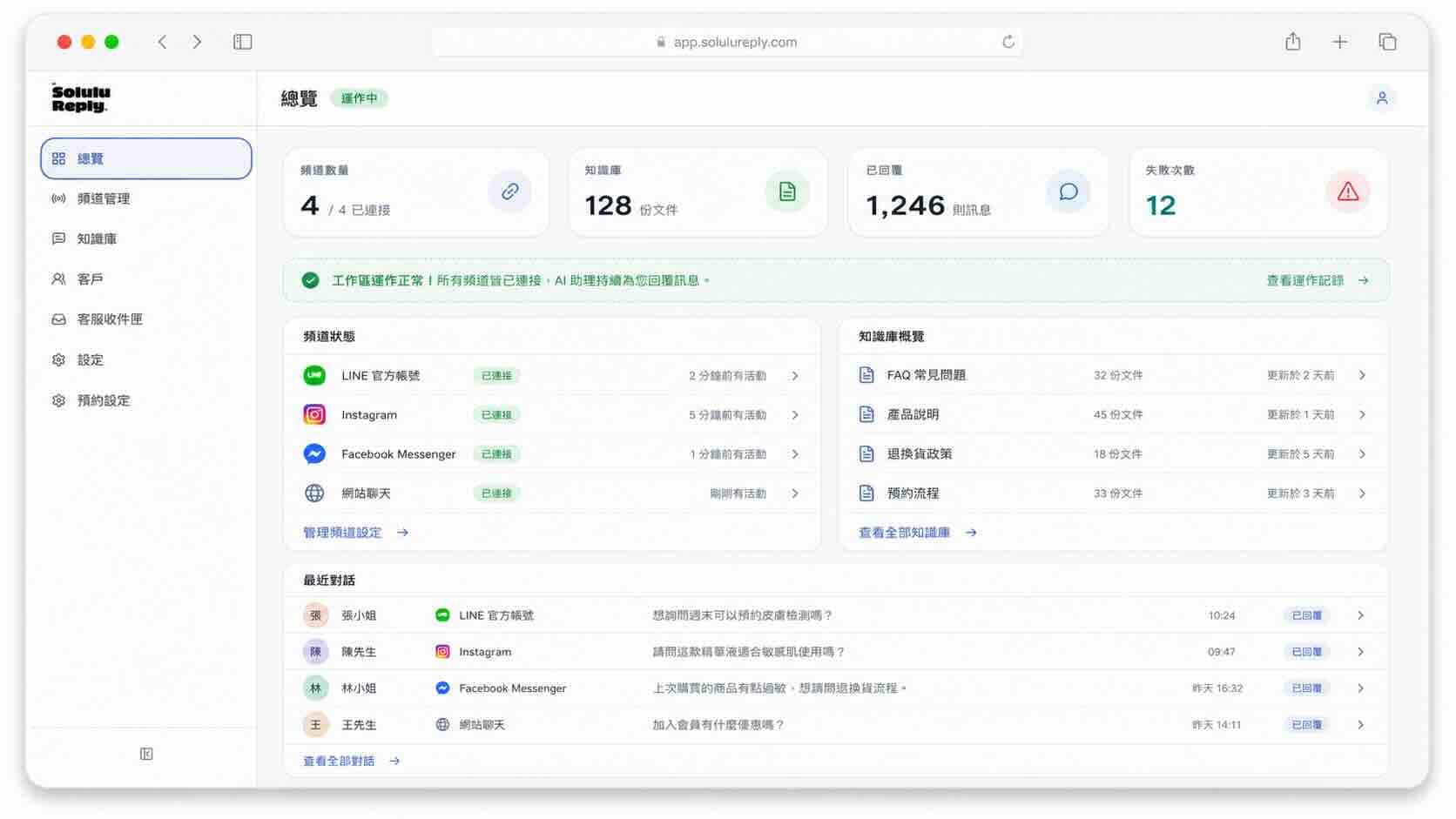Click the 張 avatar of 張小姐
This screenshot has height=819, width=1456.
point(315,615)
